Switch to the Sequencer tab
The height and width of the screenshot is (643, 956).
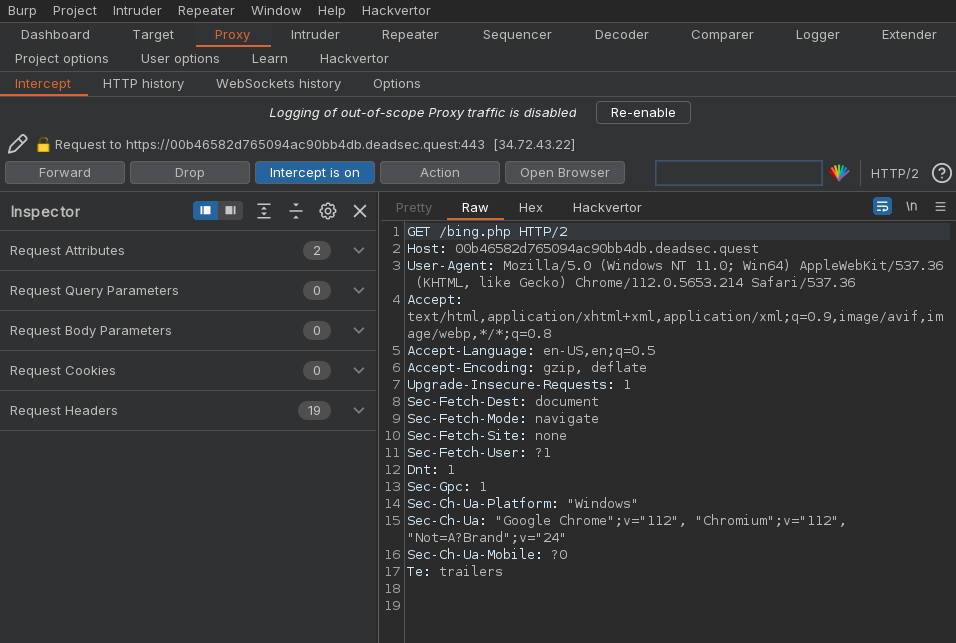click(517, 35)
